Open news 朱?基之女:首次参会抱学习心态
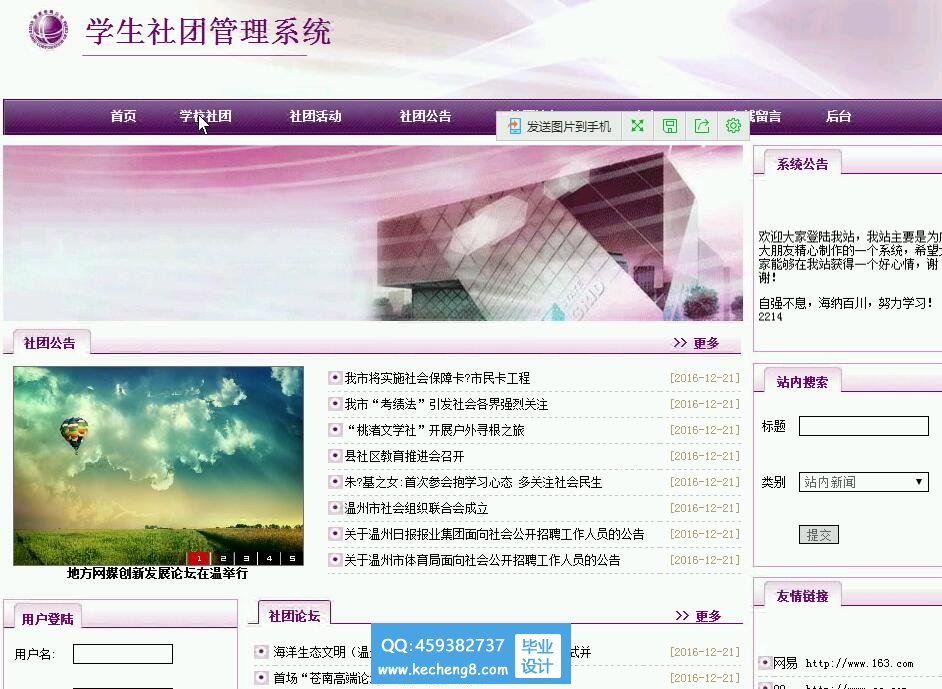 click(473, 482)
